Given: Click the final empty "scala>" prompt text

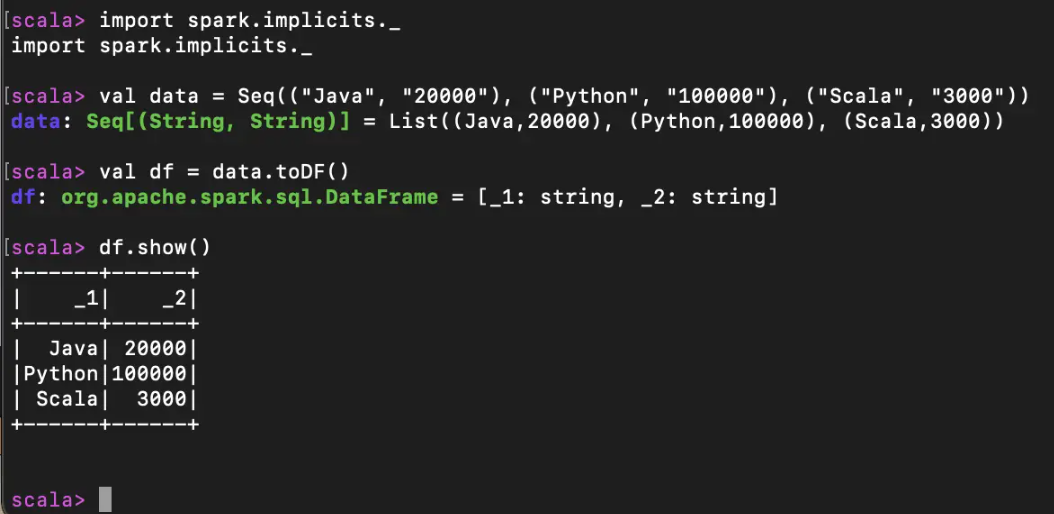Looking at the screenshot, I should point(48,499).
